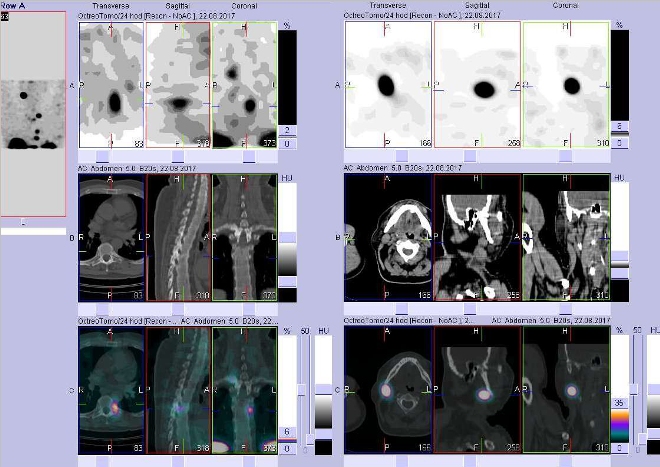Image resolution: width=660 pixels, height=467 pixels.
Task: Click slice slider under left sagittal SPECT
Action: (x=177, y=156)
